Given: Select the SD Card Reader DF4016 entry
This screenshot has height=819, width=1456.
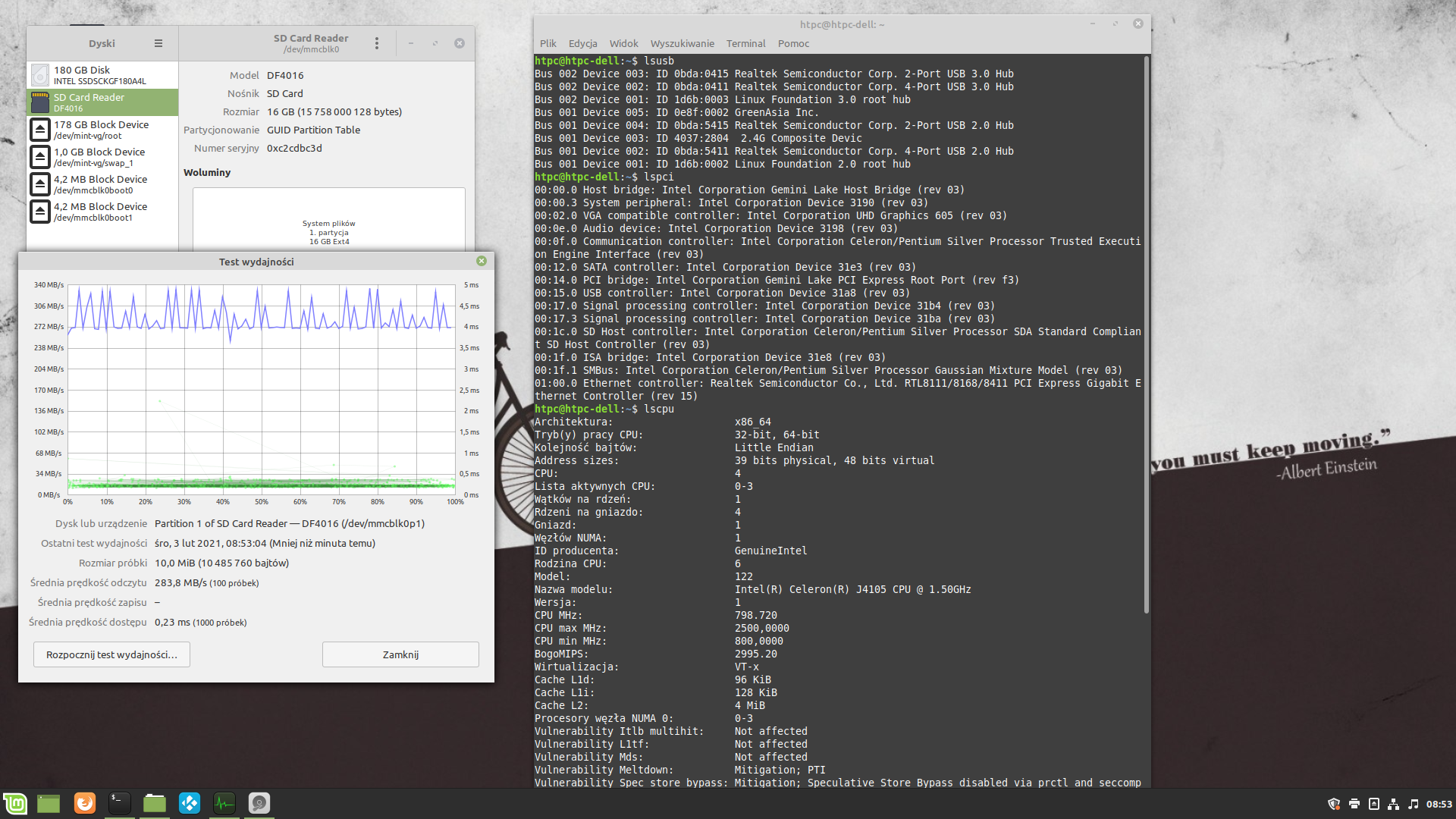Looking at the screenshot, I should coord(102,102).
